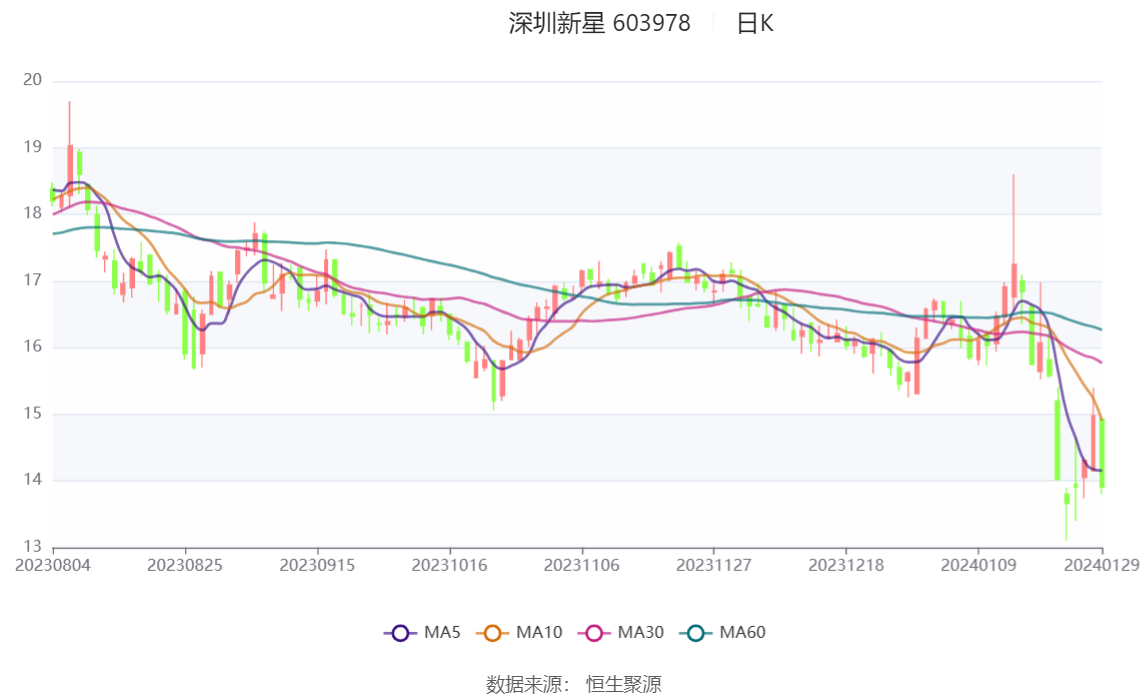
Task: Click the y-axis value 20
Action: click(32, 80)
